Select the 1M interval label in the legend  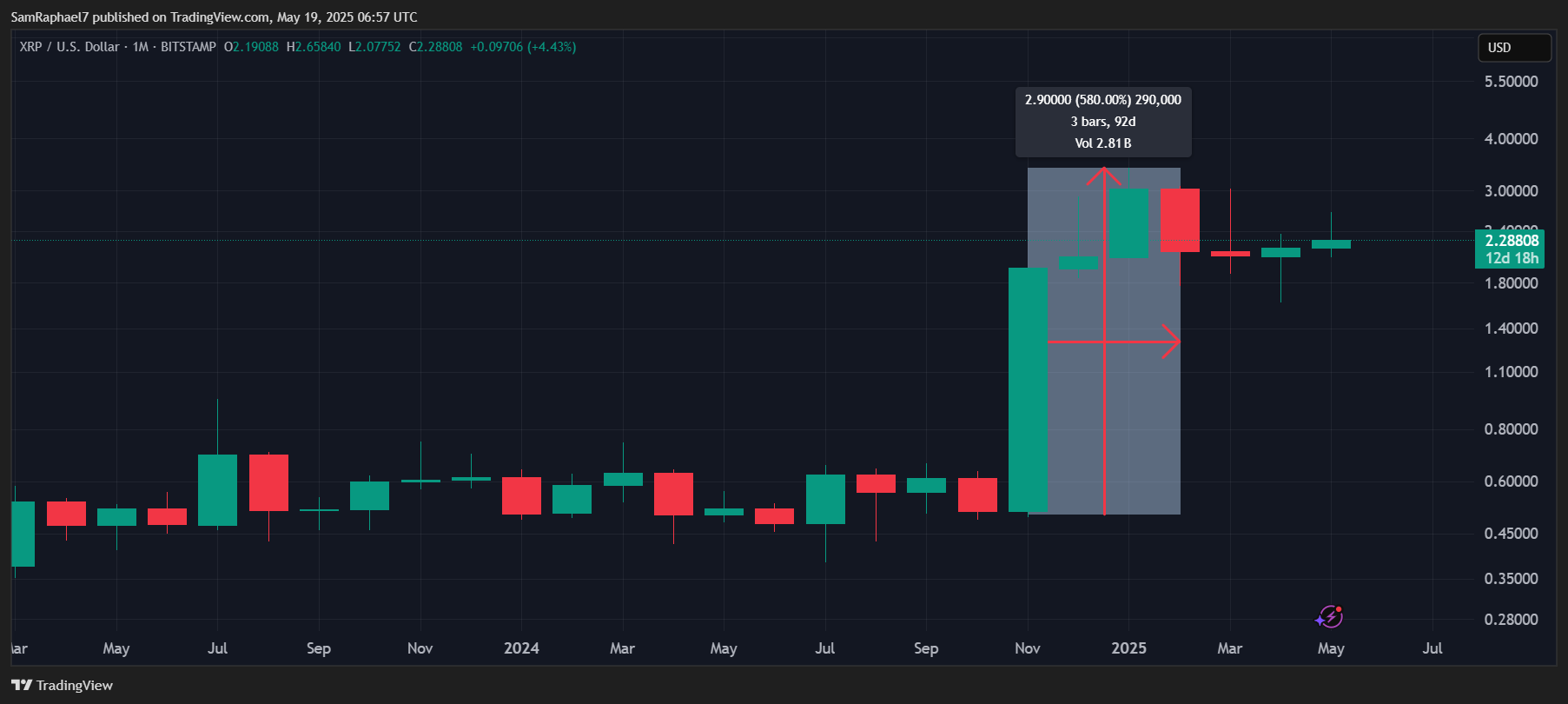(141, 47)
